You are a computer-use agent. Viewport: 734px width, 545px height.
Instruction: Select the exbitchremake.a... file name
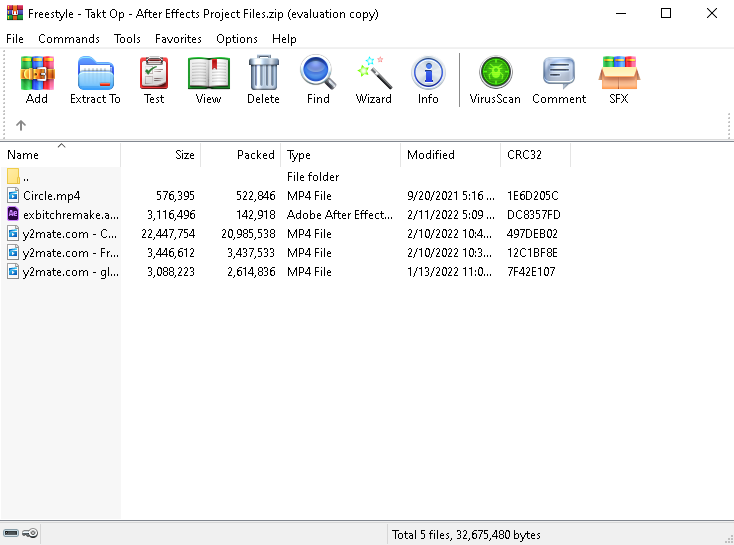tap(71, 215)
